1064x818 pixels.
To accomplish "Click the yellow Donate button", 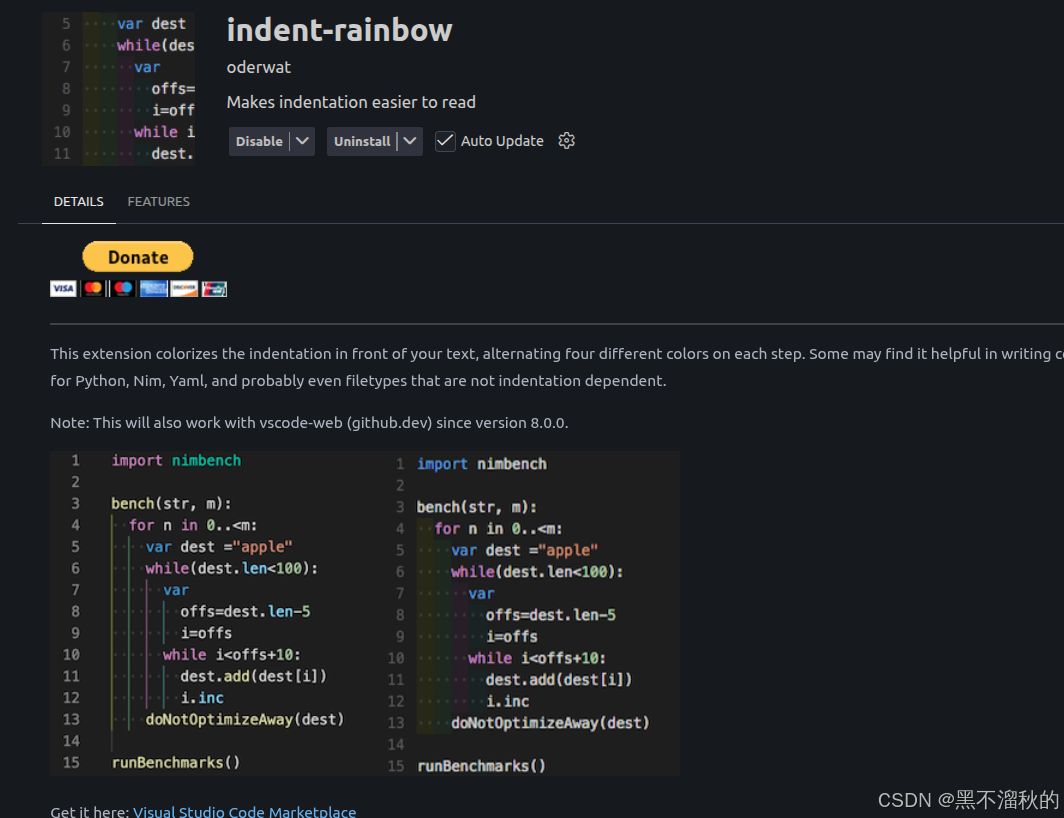I will click(138, 257).
